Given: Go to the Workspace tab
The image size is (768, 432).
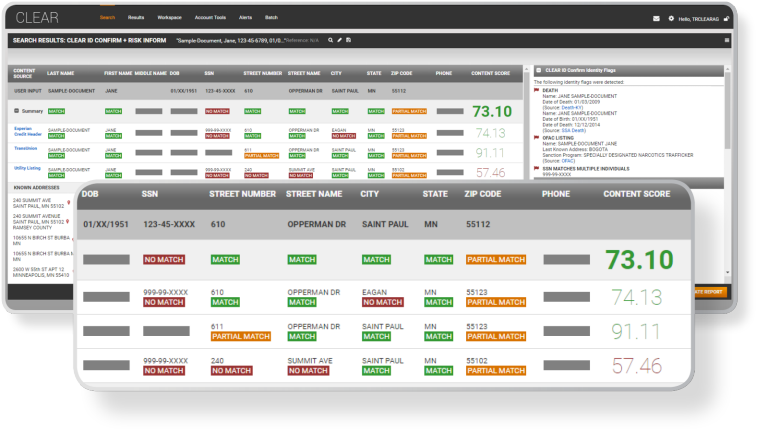Looking at the screenshot, I should tap(168, 18).
